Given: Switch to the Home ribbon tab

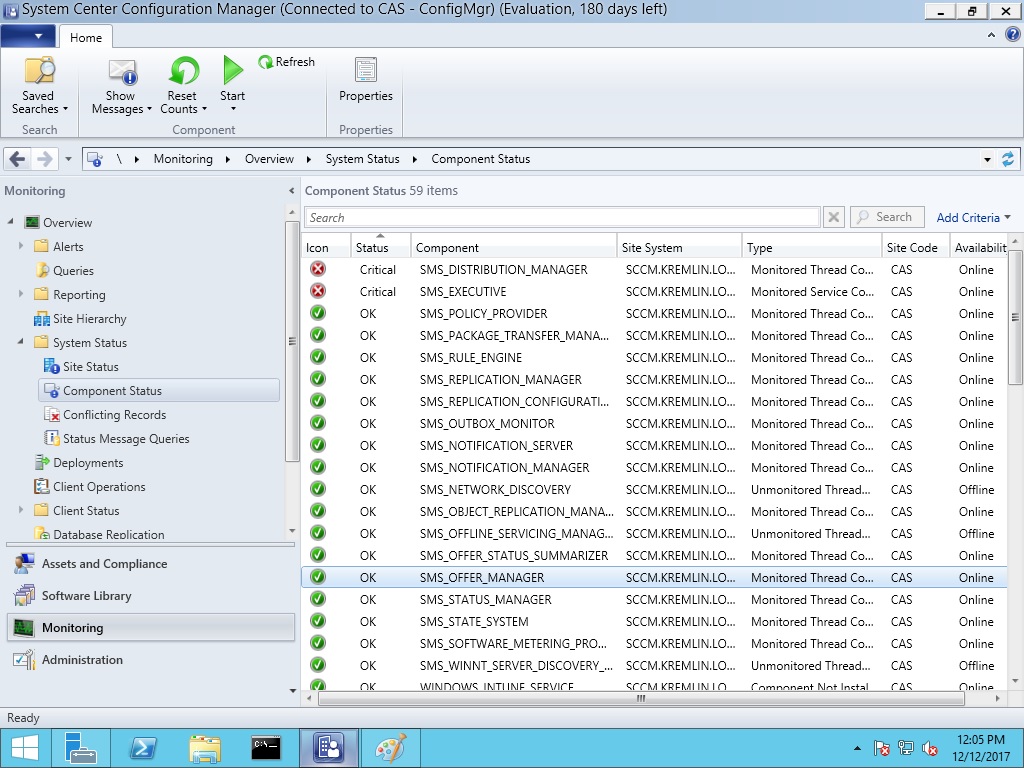Looking at the screenshot, I should click(x=86, y=37).
